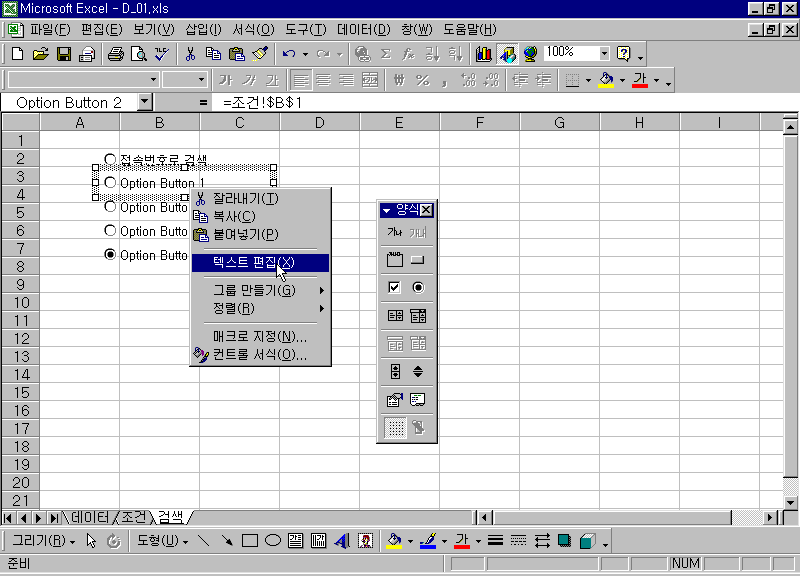Select the Button tool in Forms toolbar
Image resolution: width=800 pixels, height=576 pixels.
[418, 260]
